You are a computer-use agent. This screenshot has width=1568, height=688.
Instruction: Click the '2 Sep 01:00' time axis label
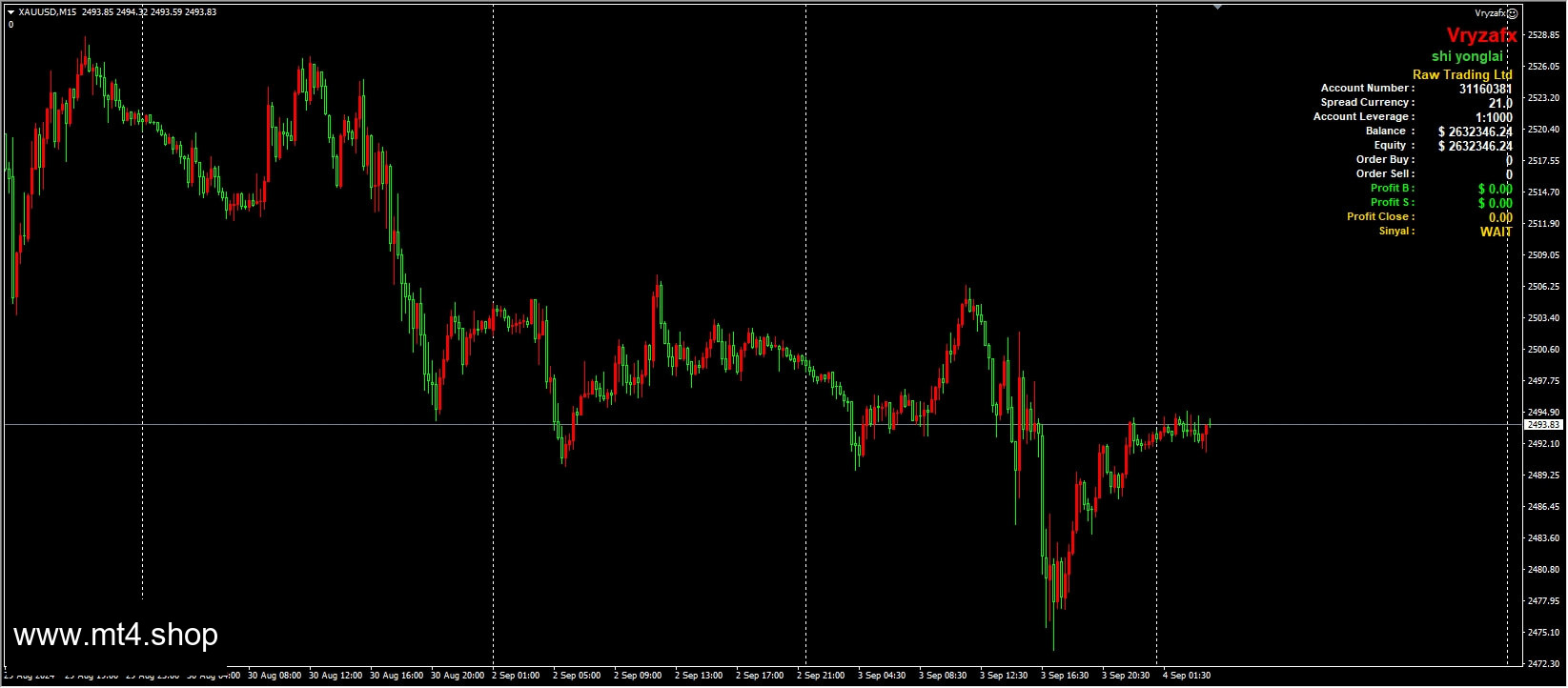[x=516, y=676]
